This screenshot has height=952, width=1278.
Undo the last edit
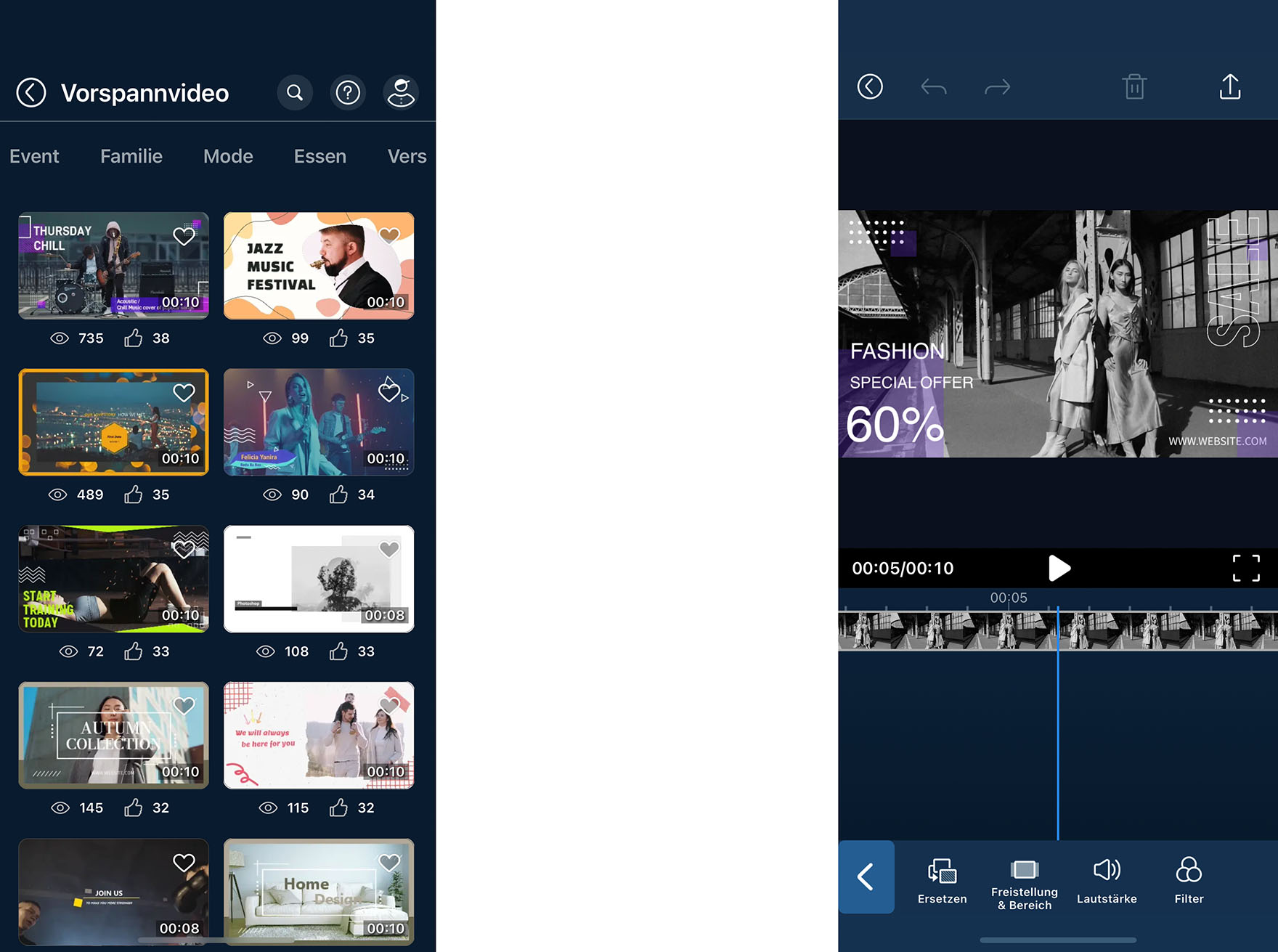[x=934, y=88]
